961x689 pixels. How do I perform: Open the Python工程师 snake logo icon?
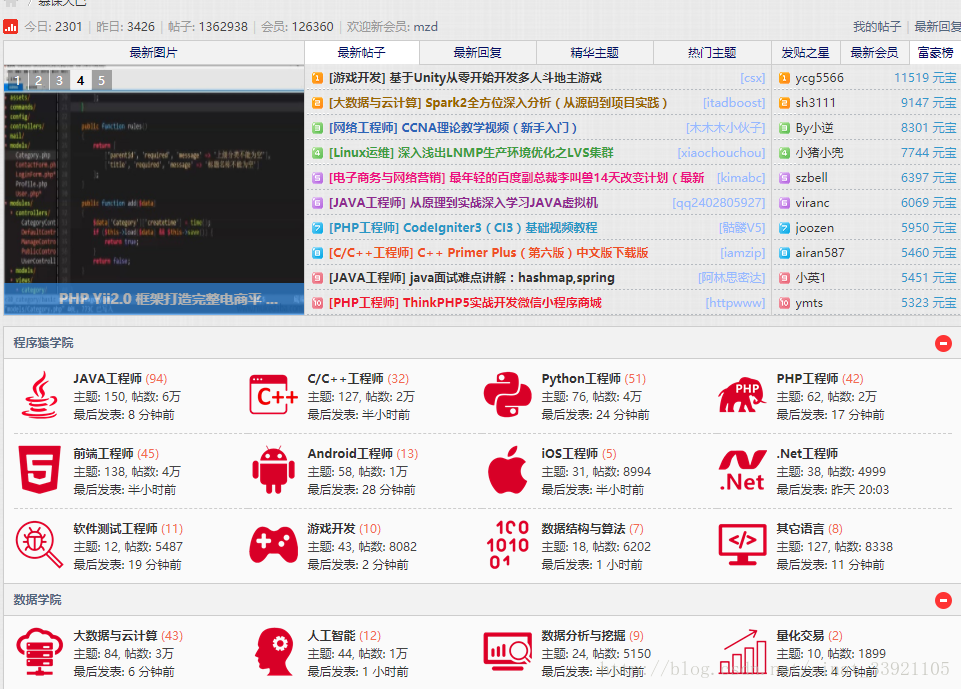[x=507, y=395]
